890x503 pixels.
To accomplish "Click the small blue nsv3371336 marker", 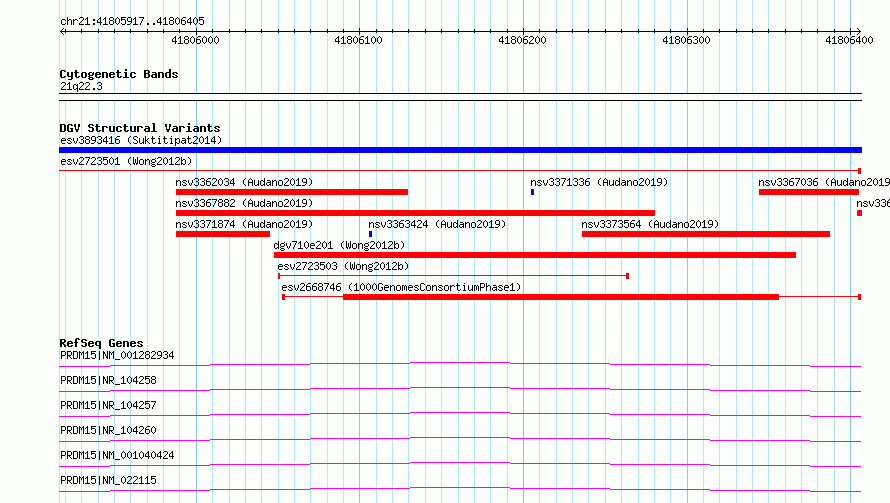I will point(532,192).
